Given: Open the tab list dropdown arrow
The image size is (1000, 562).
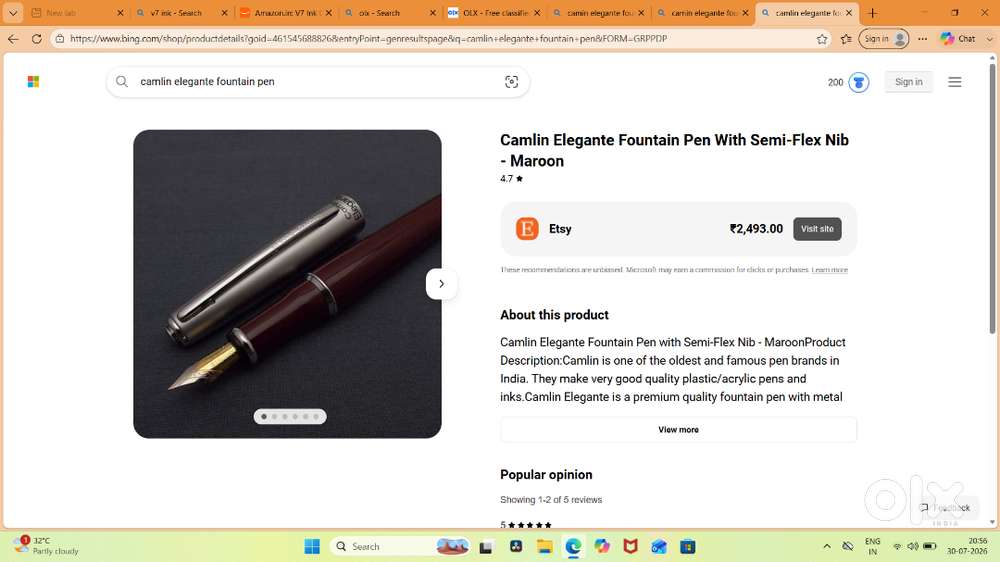Looking at the screenshot, I should tap(13, 13).
